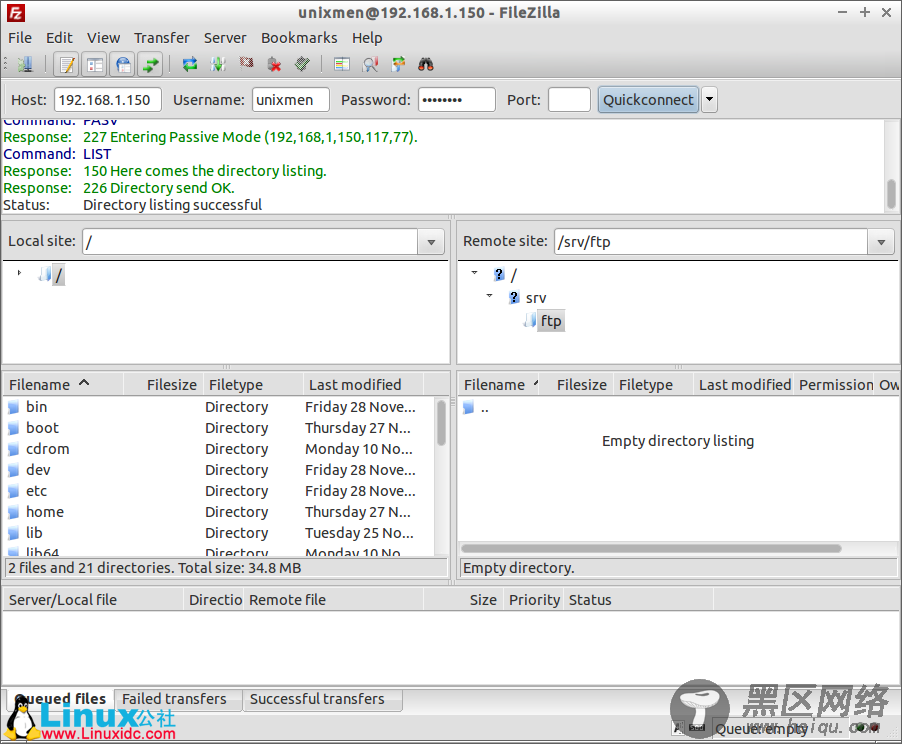
Task: Select the boot directory row
Action: [219, 428]
